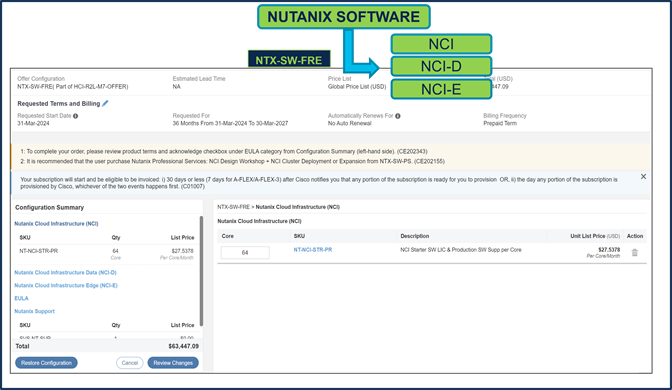Screen dimensions: 672x390
Task: Click 'Global Price List (USD)' value
Action: 357,87
